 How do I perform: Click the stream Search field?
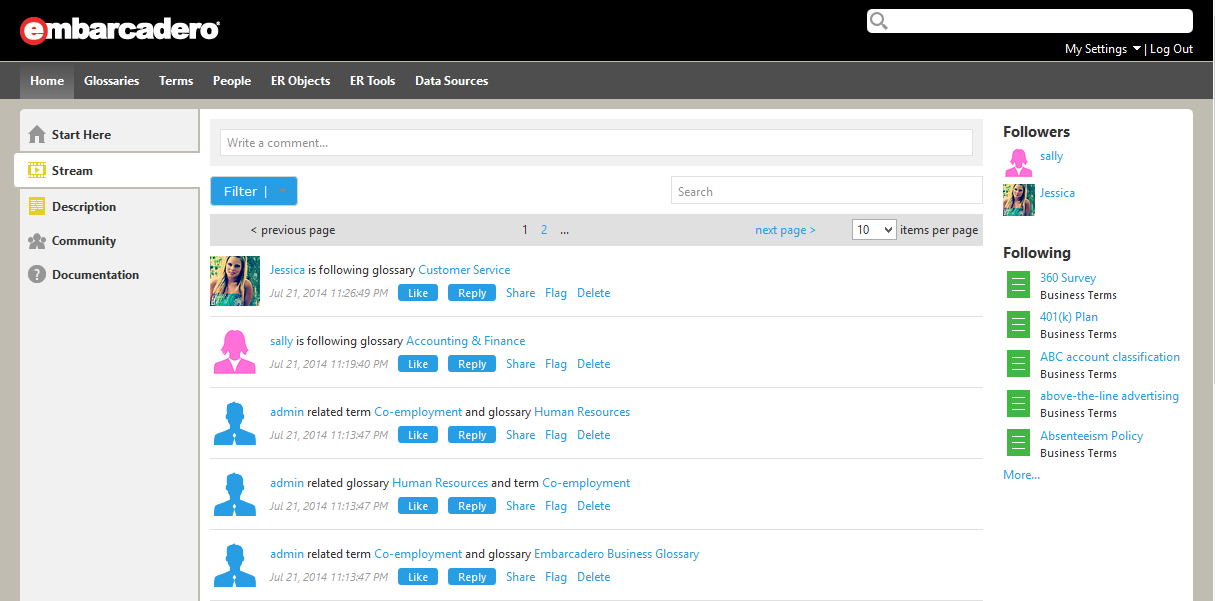[827, 191]
